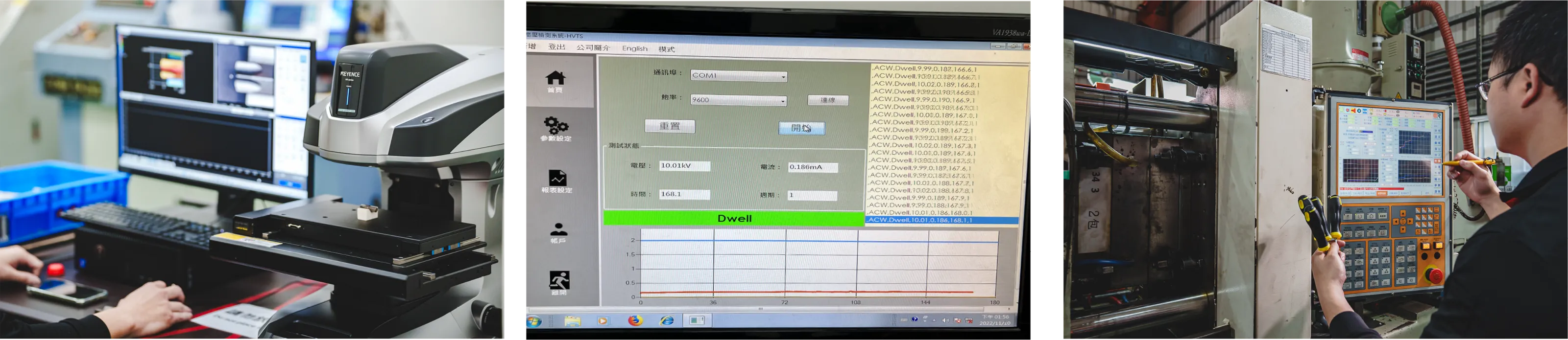Open Internet Explorer from the taskbar
The width and height of the screenshot is (1568, 340).
coord(667,320)
